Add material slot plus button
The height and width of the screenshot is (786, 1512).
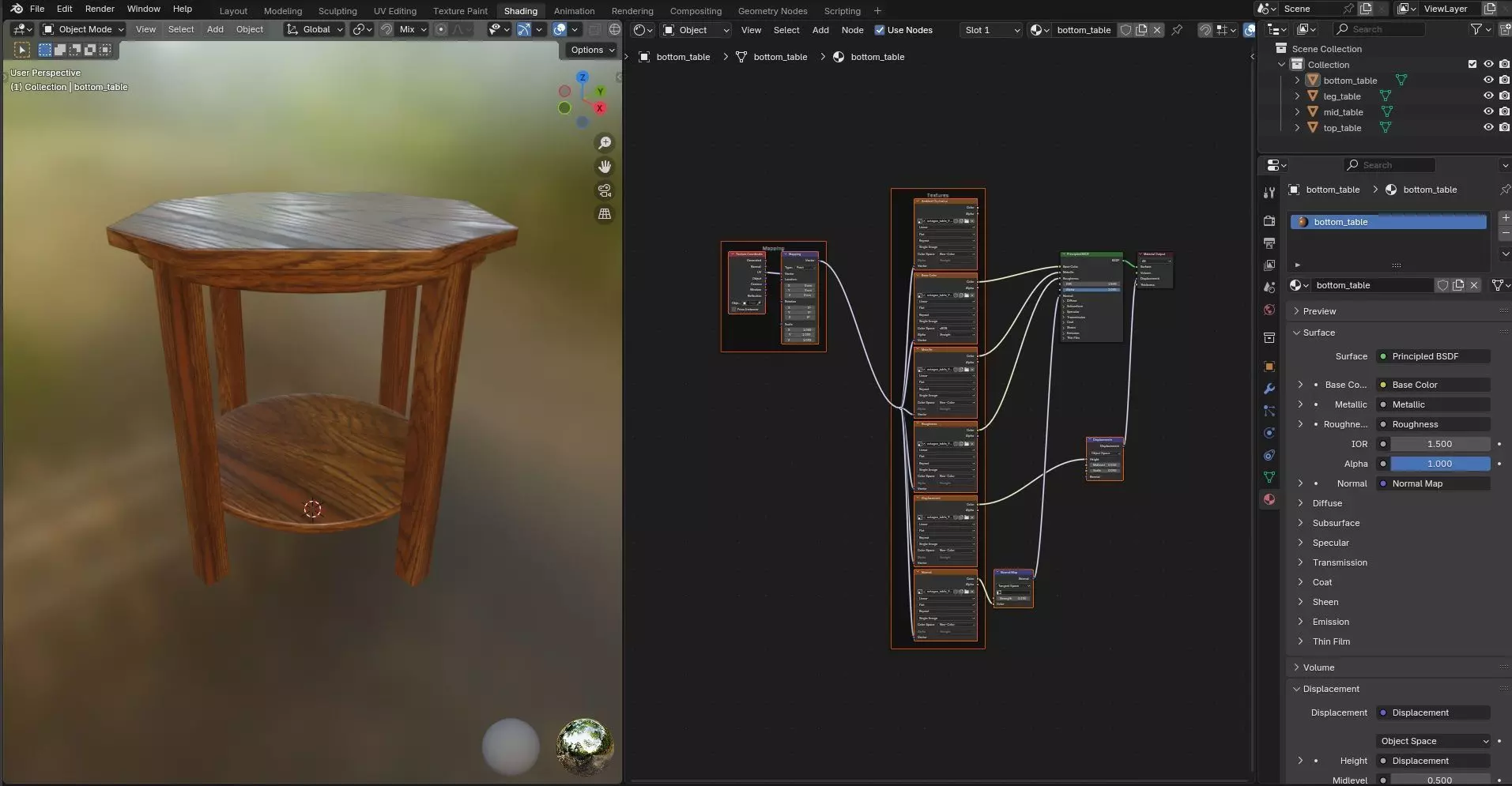click(1505, 217)
